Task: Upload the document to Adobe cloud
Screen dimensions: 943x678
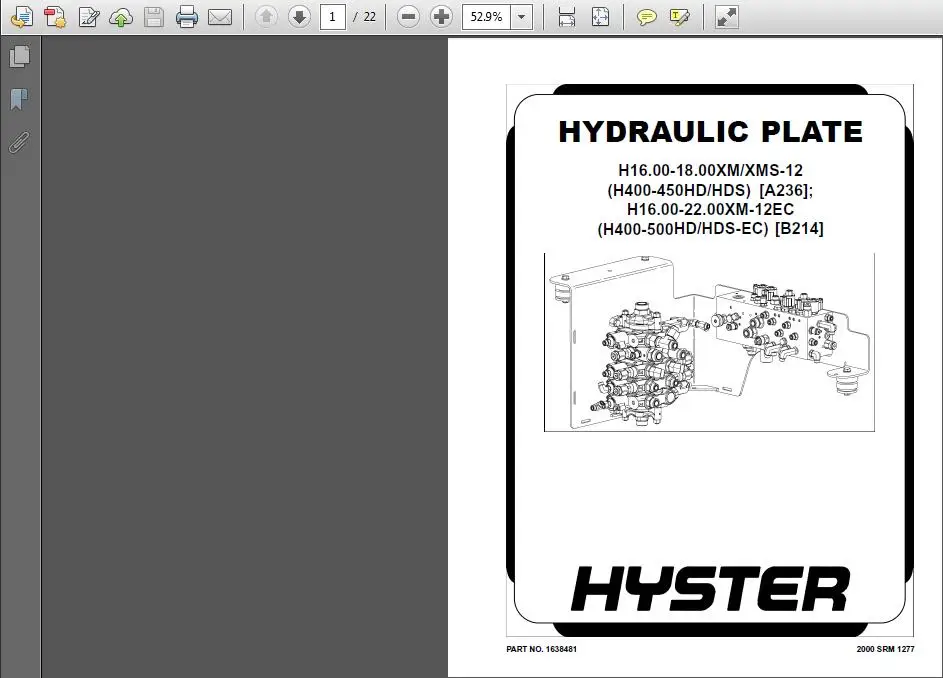Action: (121, 17)
